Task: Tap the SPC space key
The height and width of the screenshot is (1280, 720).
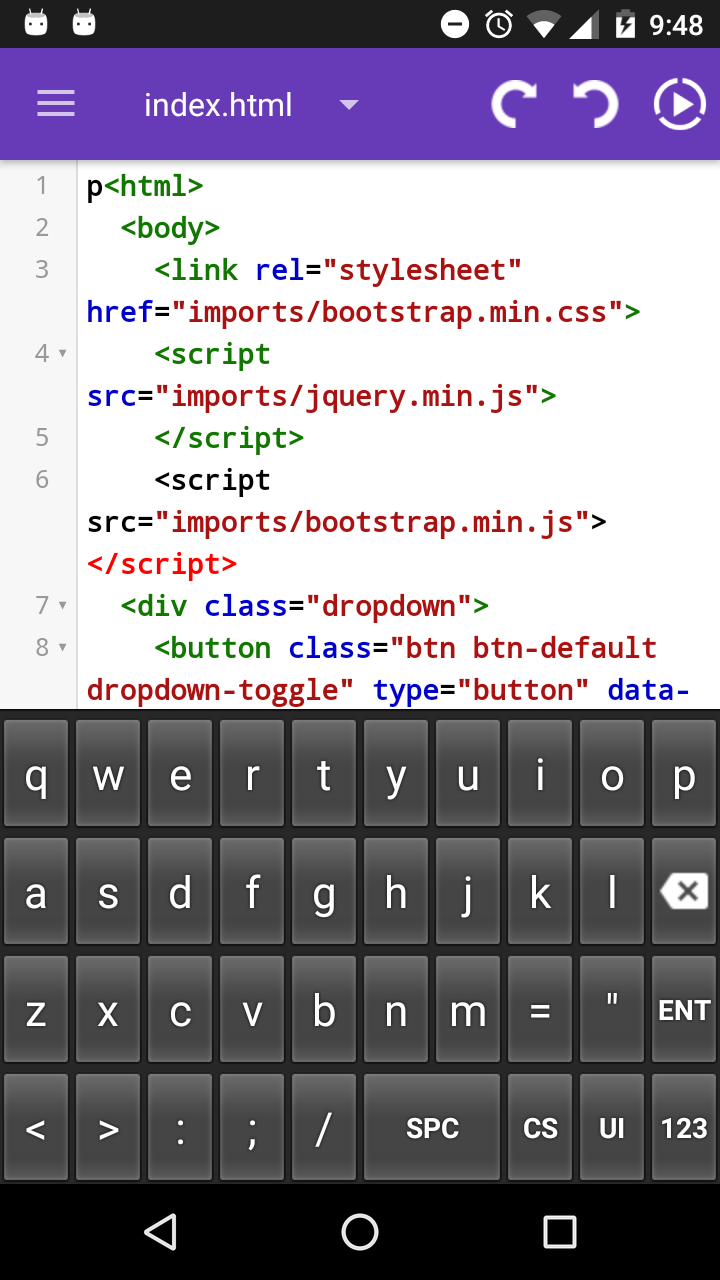Action: pyautogui.click(x=432, y=1127)
